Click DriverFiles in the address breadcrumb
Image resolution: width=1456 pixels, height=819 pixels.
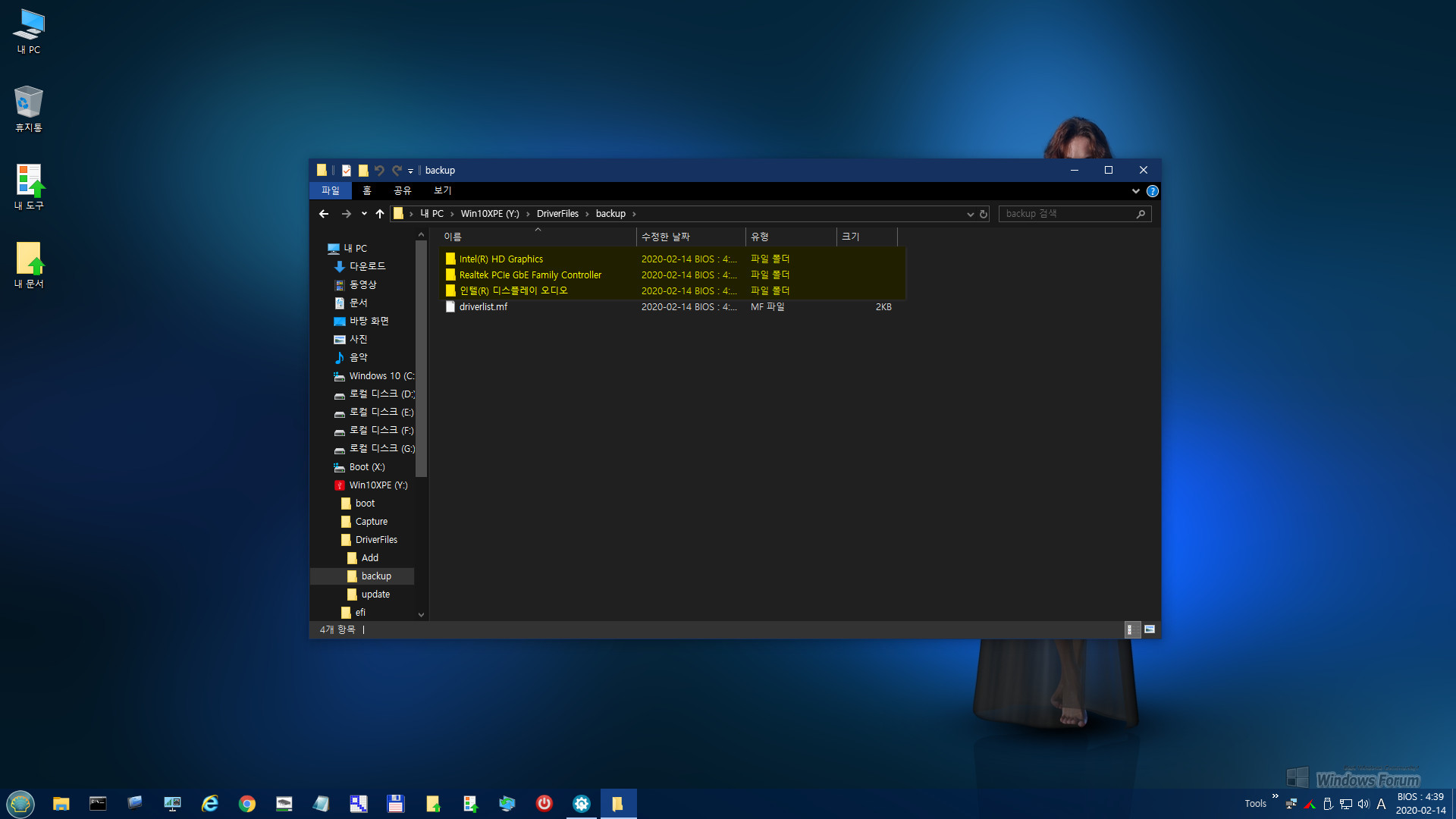click(x=557, y=214)
